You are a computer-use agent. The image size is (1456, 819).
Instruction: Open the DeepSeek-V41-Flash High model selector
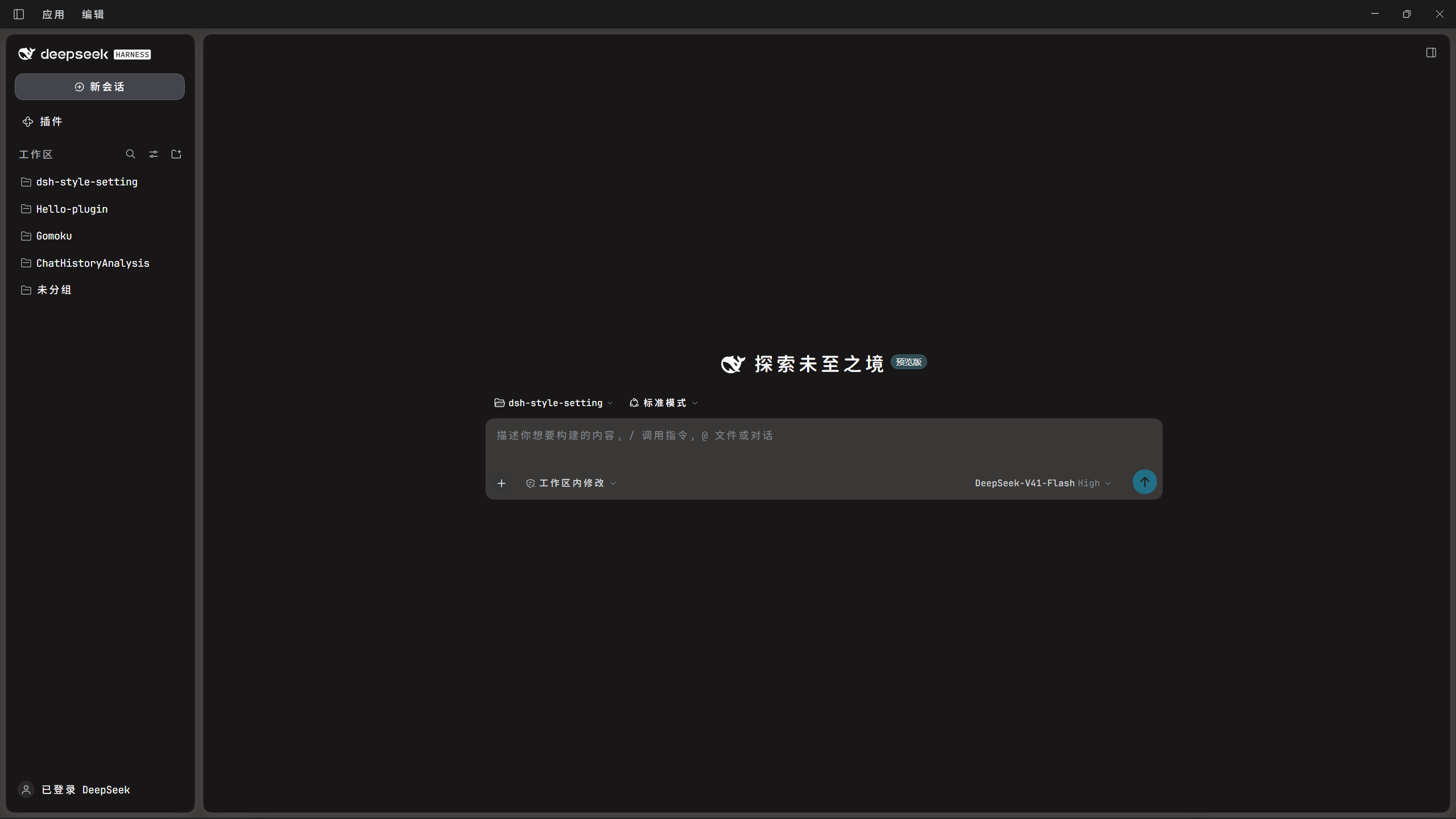click(1043, 483)
